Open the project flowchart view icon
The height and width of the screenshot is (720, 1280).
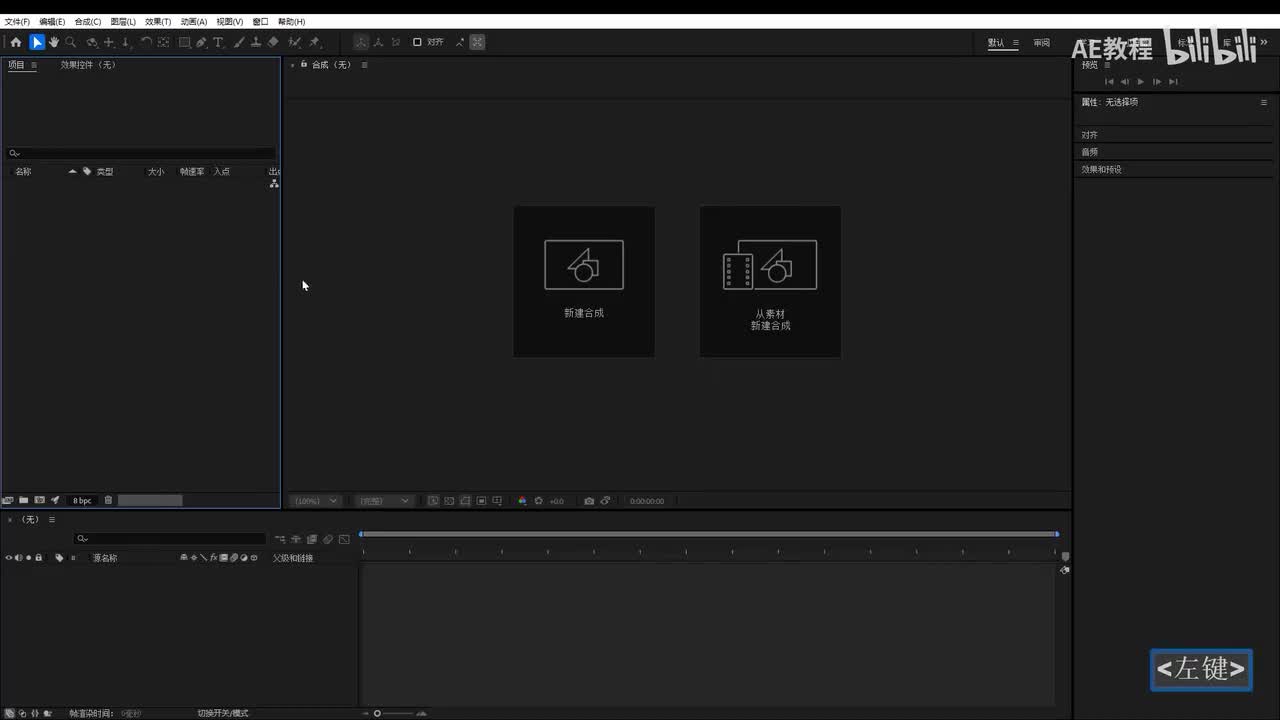(274, 184)
